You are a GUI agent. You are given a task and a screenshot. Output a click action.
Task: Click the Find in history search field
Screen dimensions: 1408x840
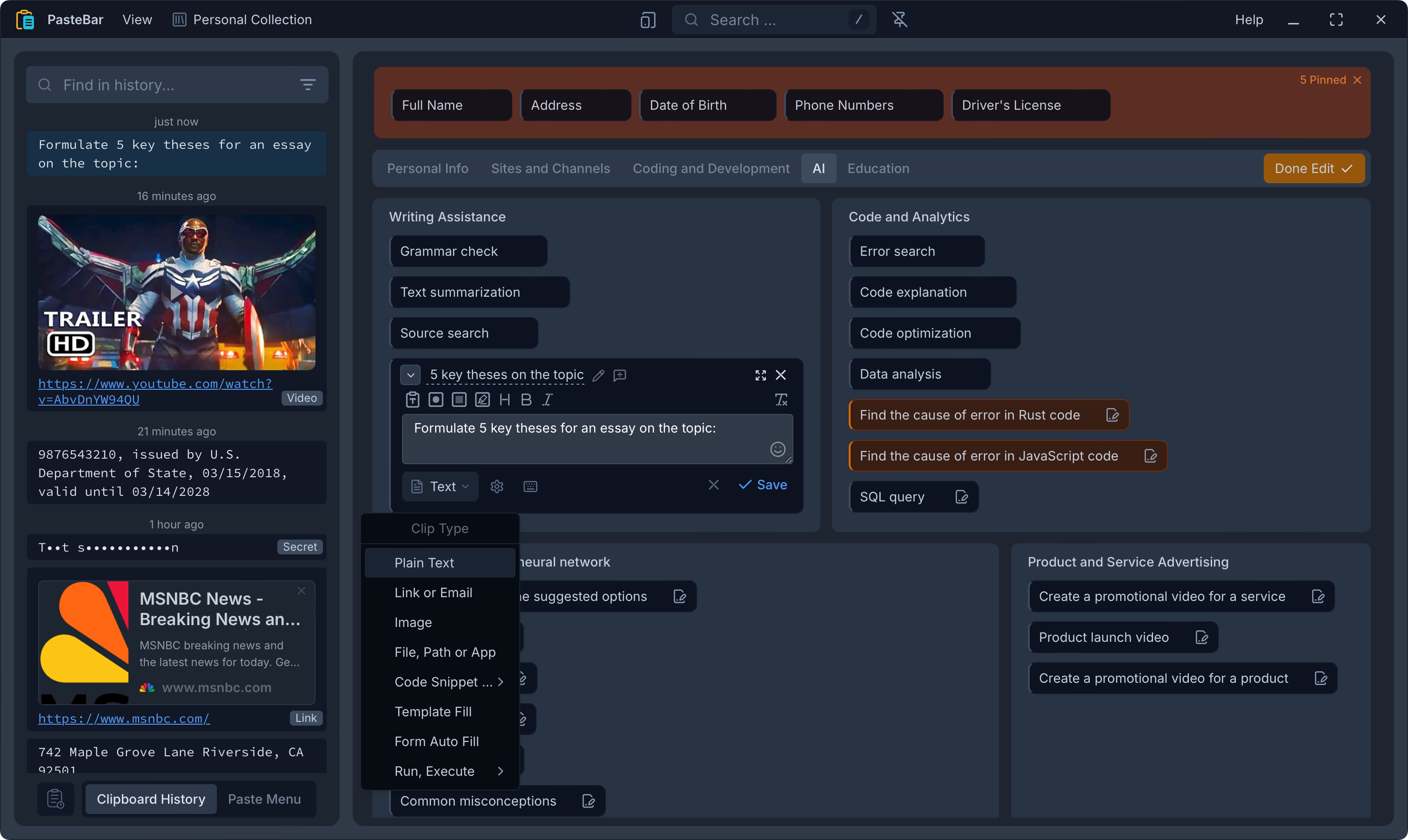click(x=177, y=85)
